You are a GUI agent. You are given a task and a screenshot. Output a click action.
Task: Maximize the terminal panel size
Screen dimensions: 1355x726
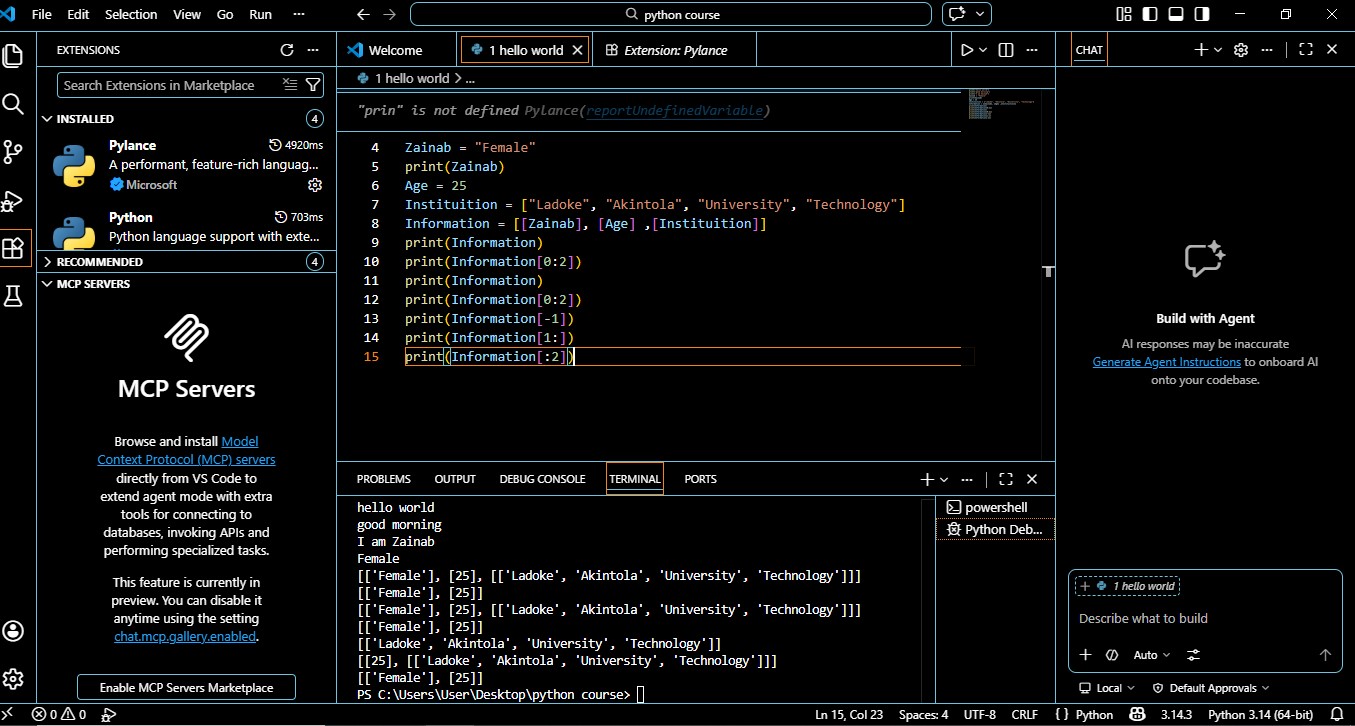click(1006, 479)
